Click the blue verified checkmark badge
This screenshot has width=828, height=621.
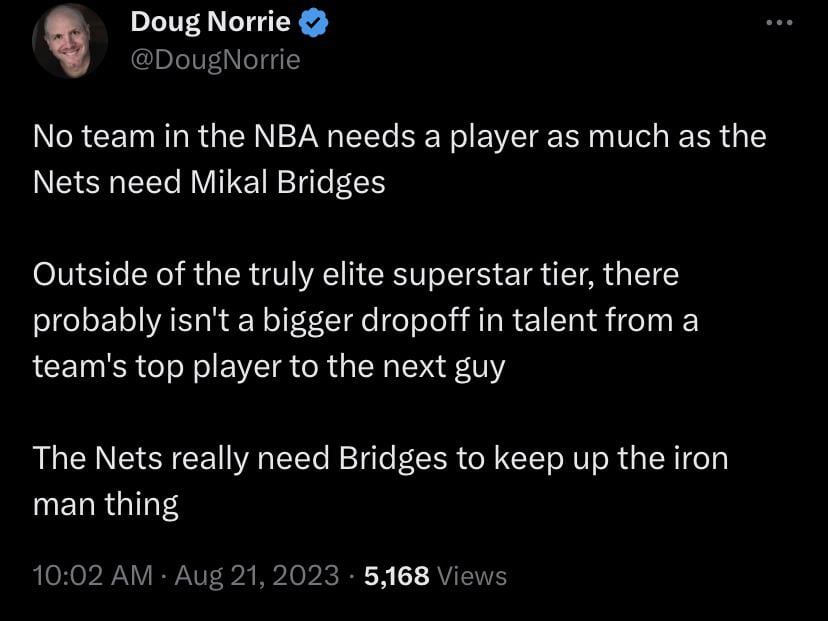(x=315, y=23)
